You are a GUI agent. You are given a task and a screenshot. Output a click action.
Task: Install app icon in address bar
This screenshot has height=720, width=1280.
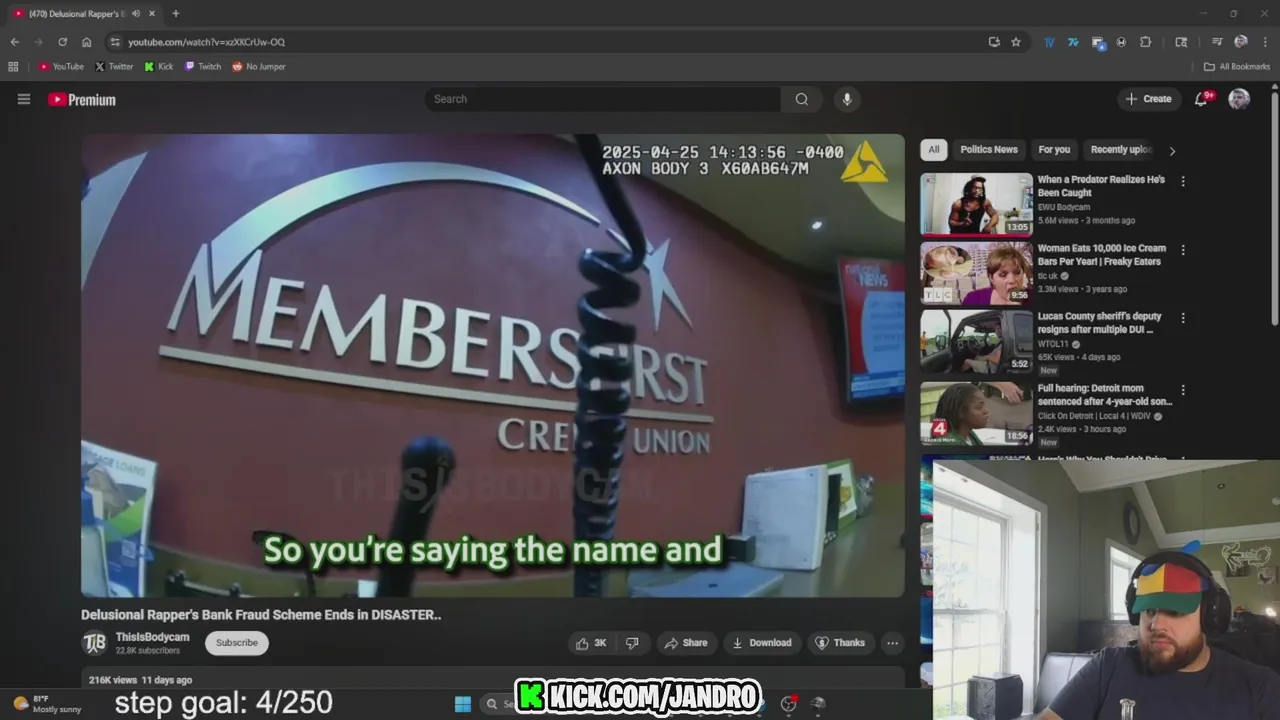click(994, 42)
